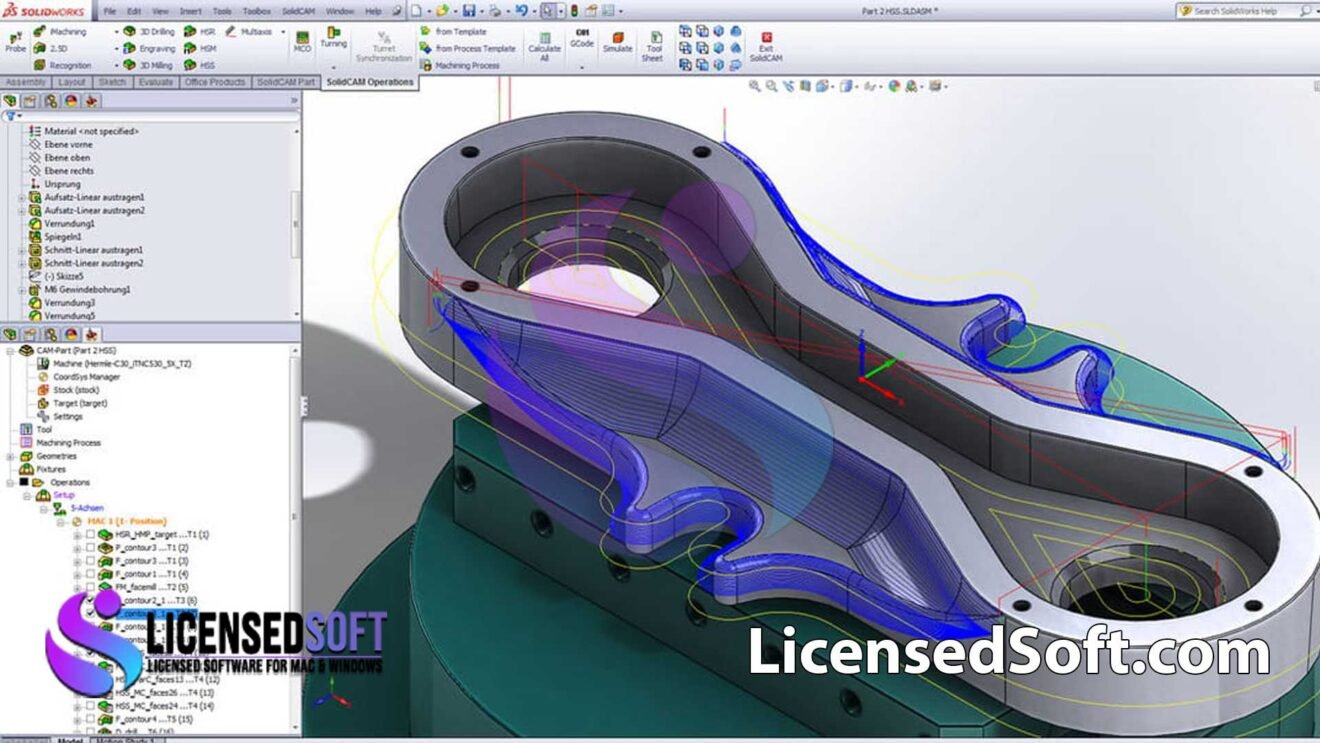The width and height of the screenshot is (1320, 743).
Task: Tick the HSR_HMP_target ...T1 (1) checkbox
Action: click(x=90, y=535)
